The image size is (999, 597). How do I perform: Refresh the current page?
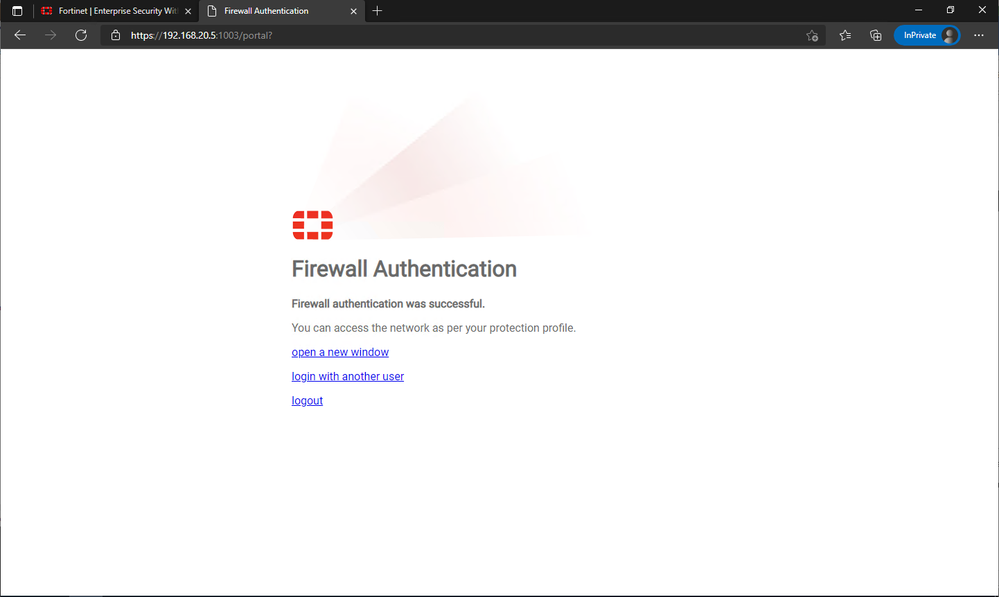[x=81, y=35]
